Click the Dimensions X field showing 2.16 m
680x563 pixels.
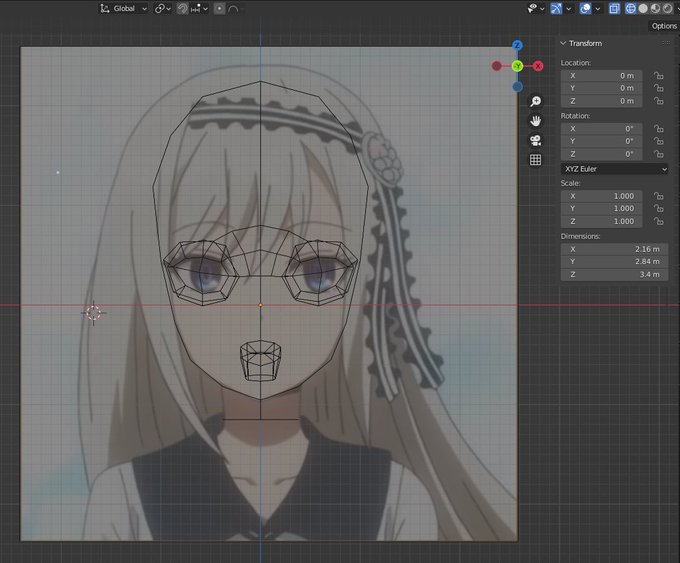(x=614, y=249)
